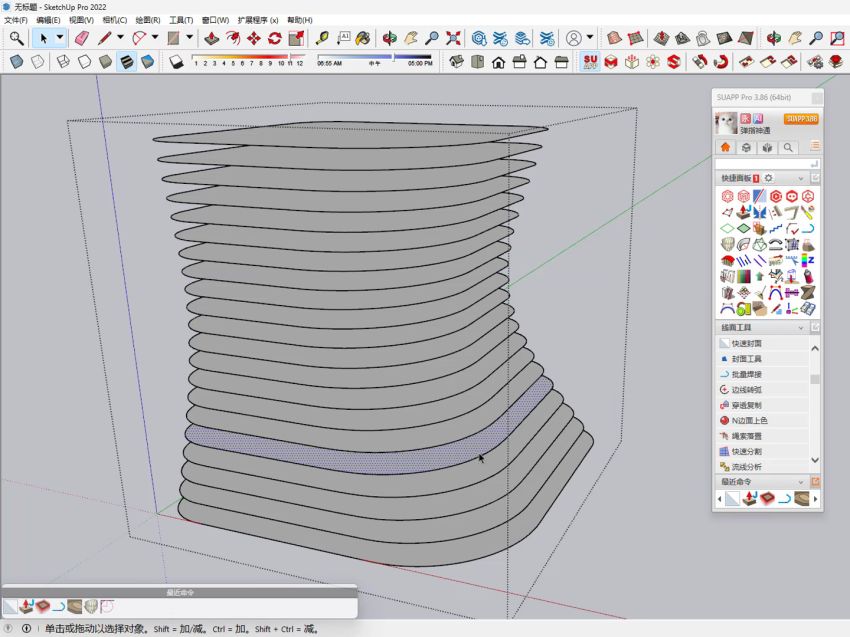Select the Scale tool
The image size is (850, 637).
(x=296, y=38)
